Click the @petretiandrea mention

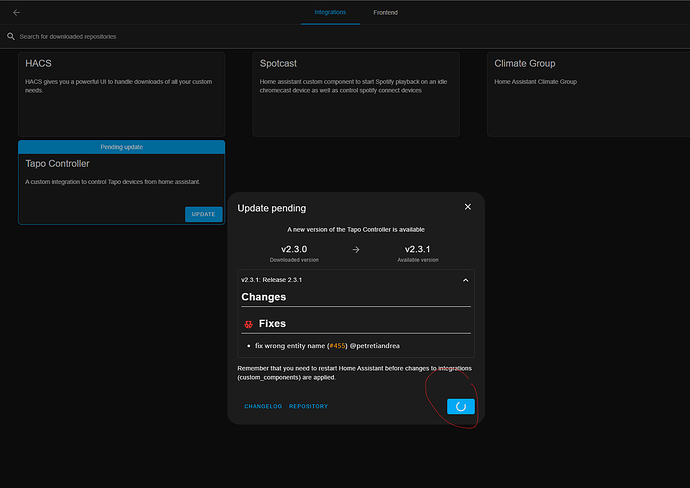pos(374,346)
